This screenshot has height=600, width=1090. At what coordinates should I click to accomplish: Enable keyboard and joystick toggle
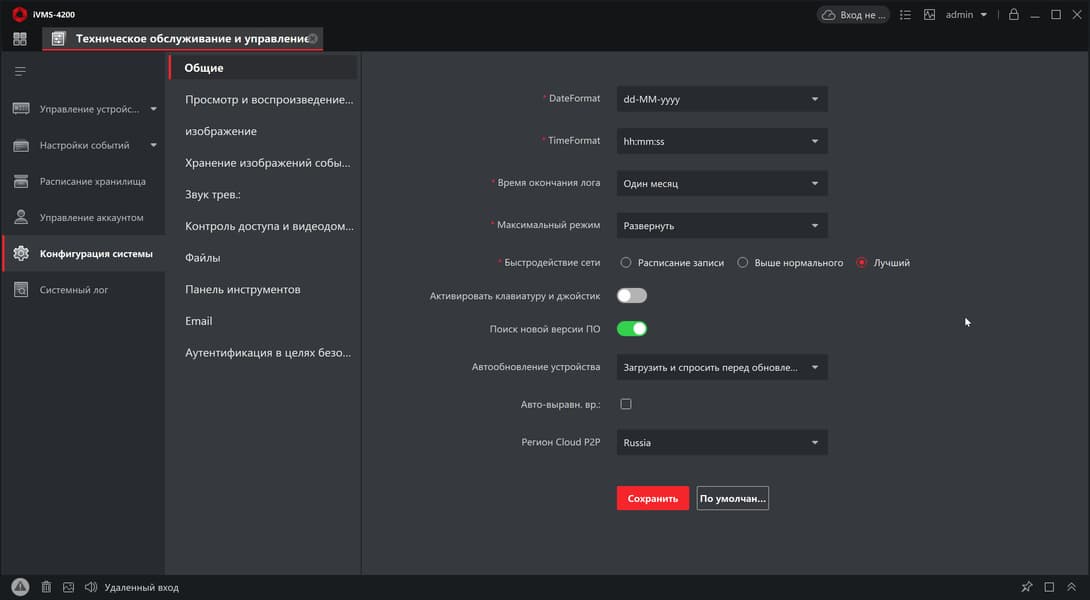632,296
